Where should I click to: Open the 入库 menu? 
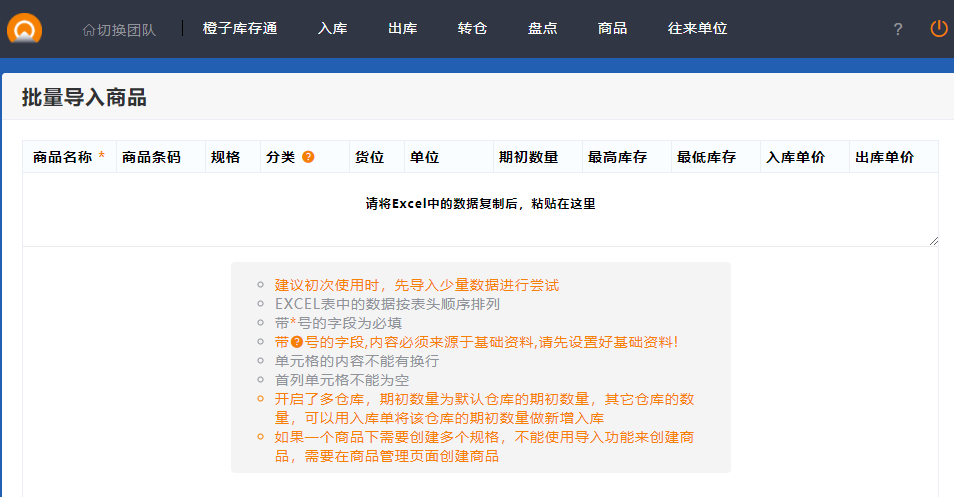(x=332, y=29)
